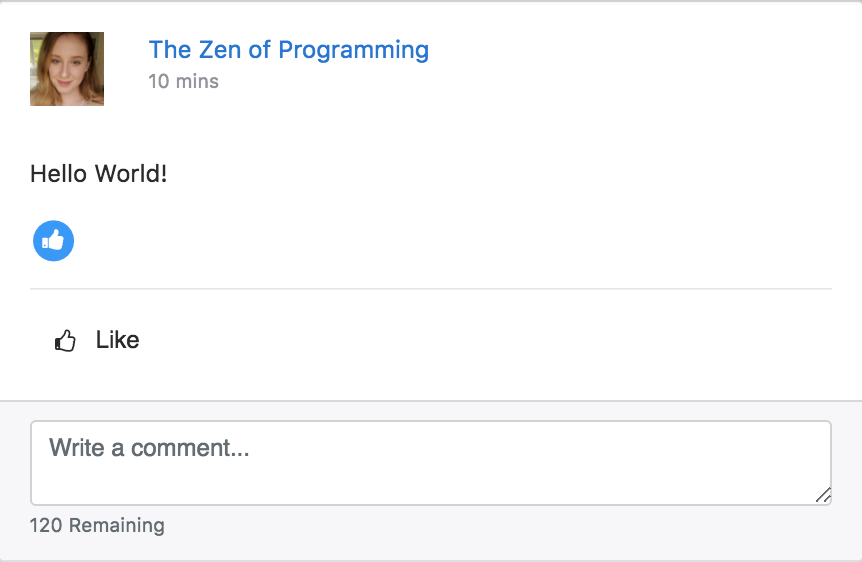
Task: Click the word "World!" in the post
Action: tap(131, 174)
